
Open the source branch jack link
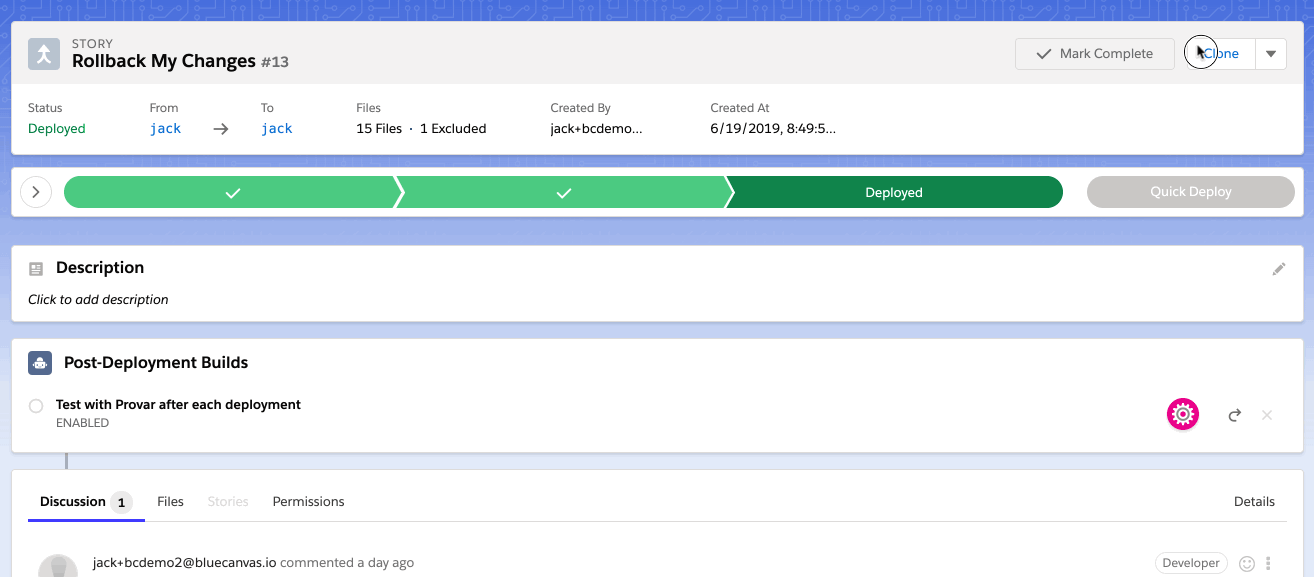point(165,128)
